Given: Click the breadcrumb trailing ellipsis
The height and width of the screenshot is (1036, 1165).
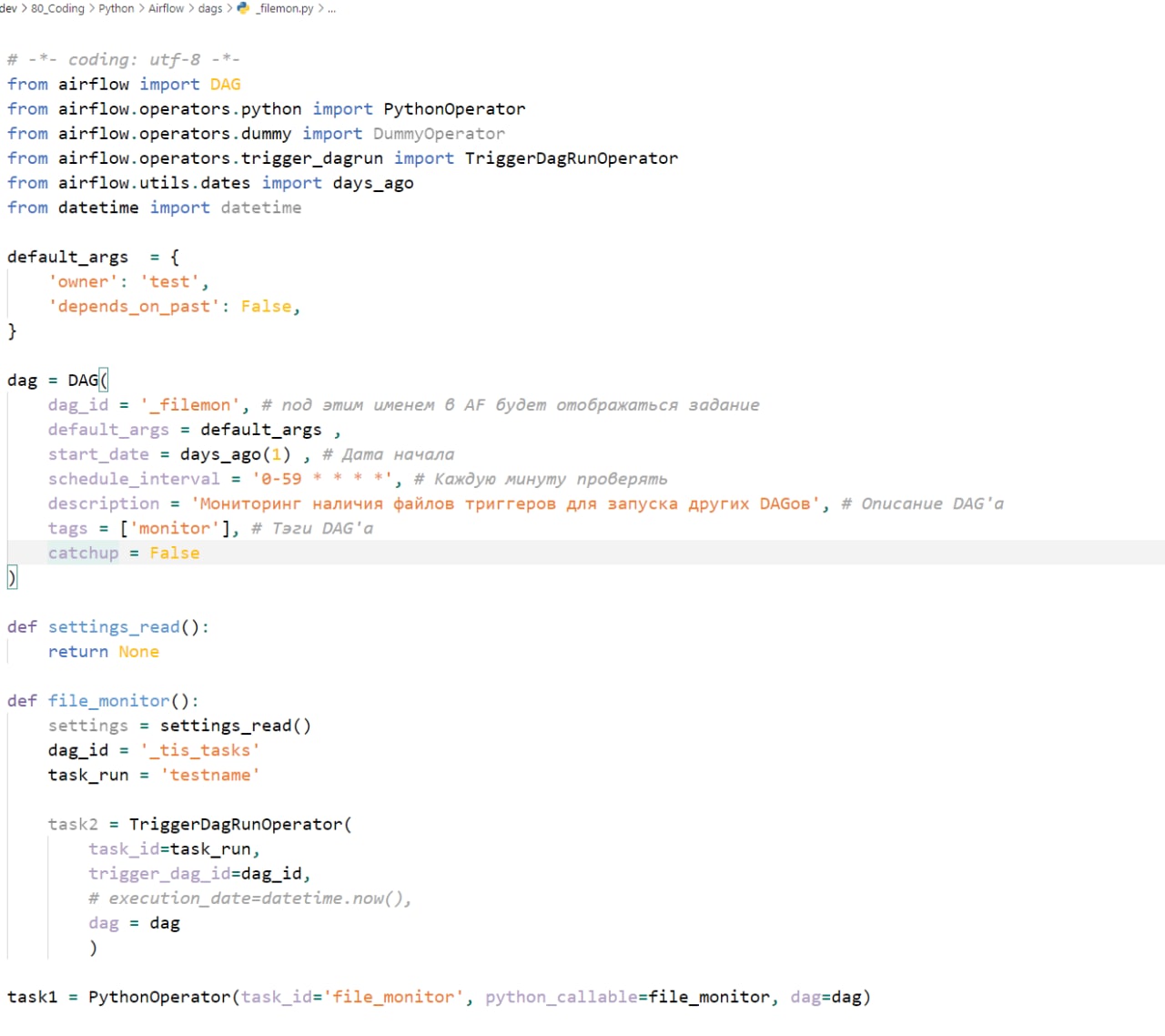Looking at the screenshot, I should tap(332, 8).
